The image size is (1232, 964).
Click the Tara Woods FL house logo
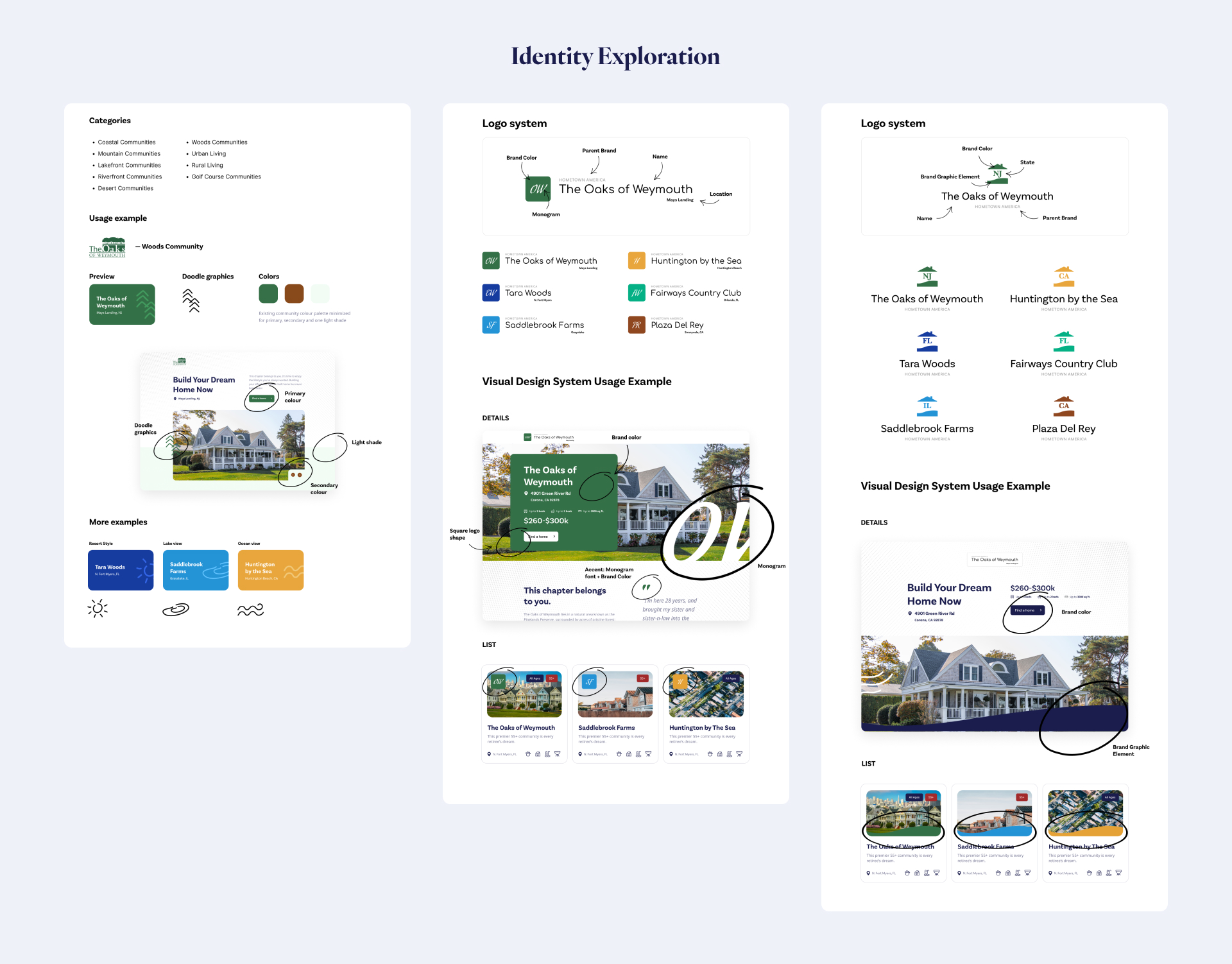coord(927,341)
